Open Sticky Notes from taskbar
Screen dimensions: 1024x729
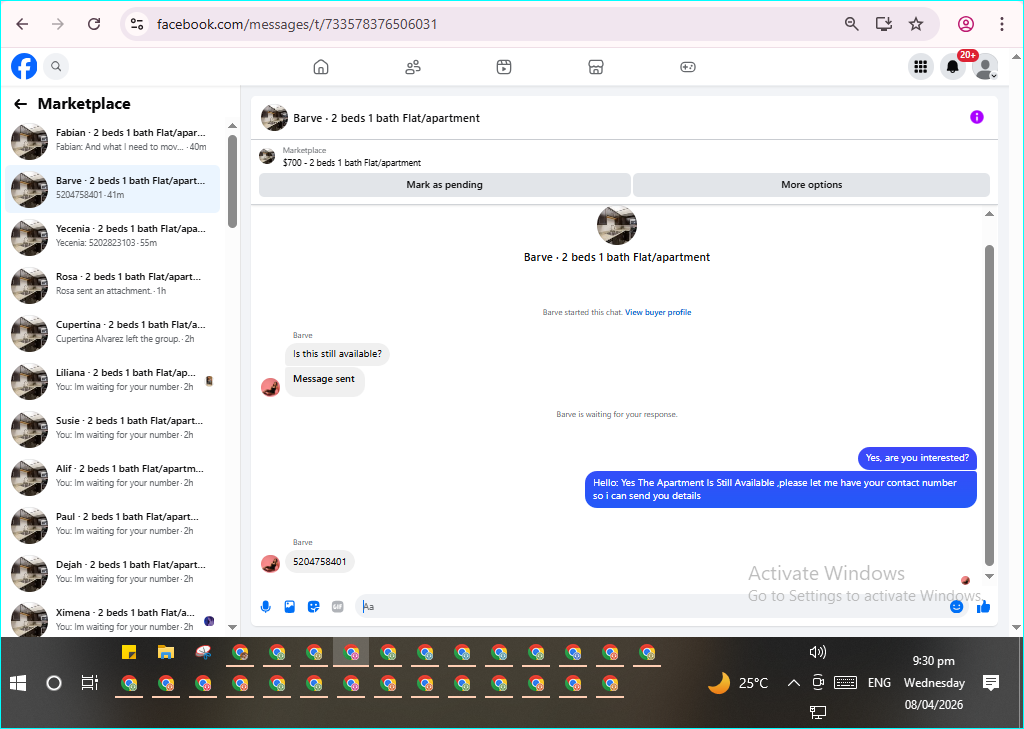129,653
